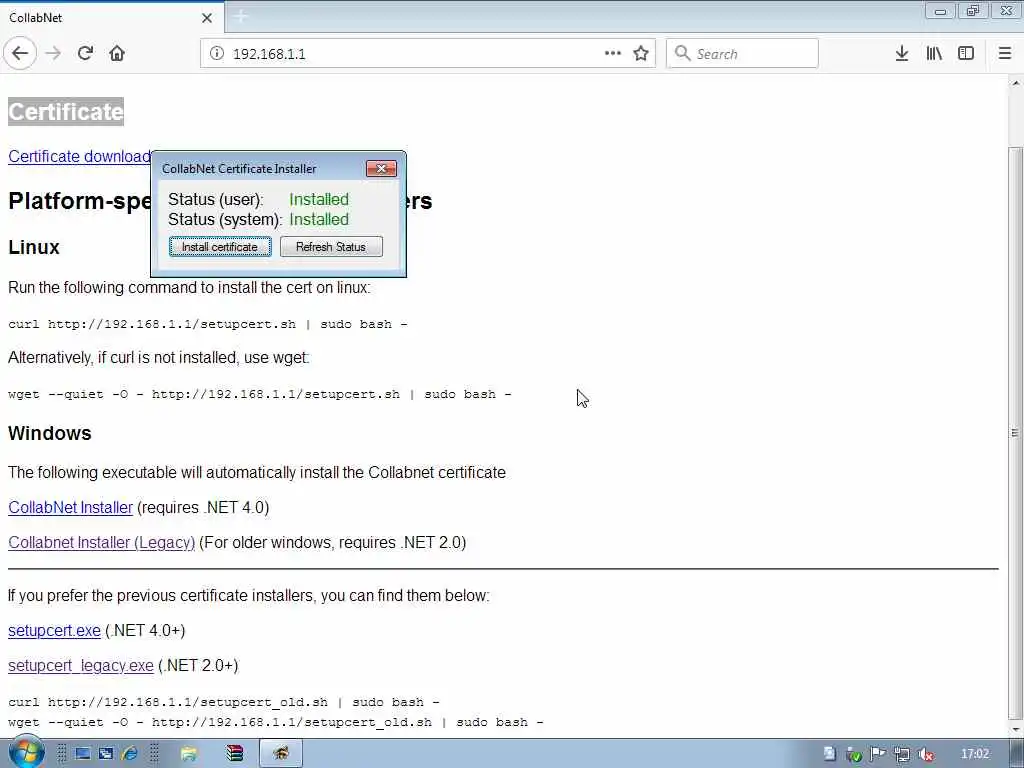The width and height of the screenshot is (1024, 768).
Task: Click the curl setupcert.sh command line
Action: pyautogui.click(x=208, y=324)
